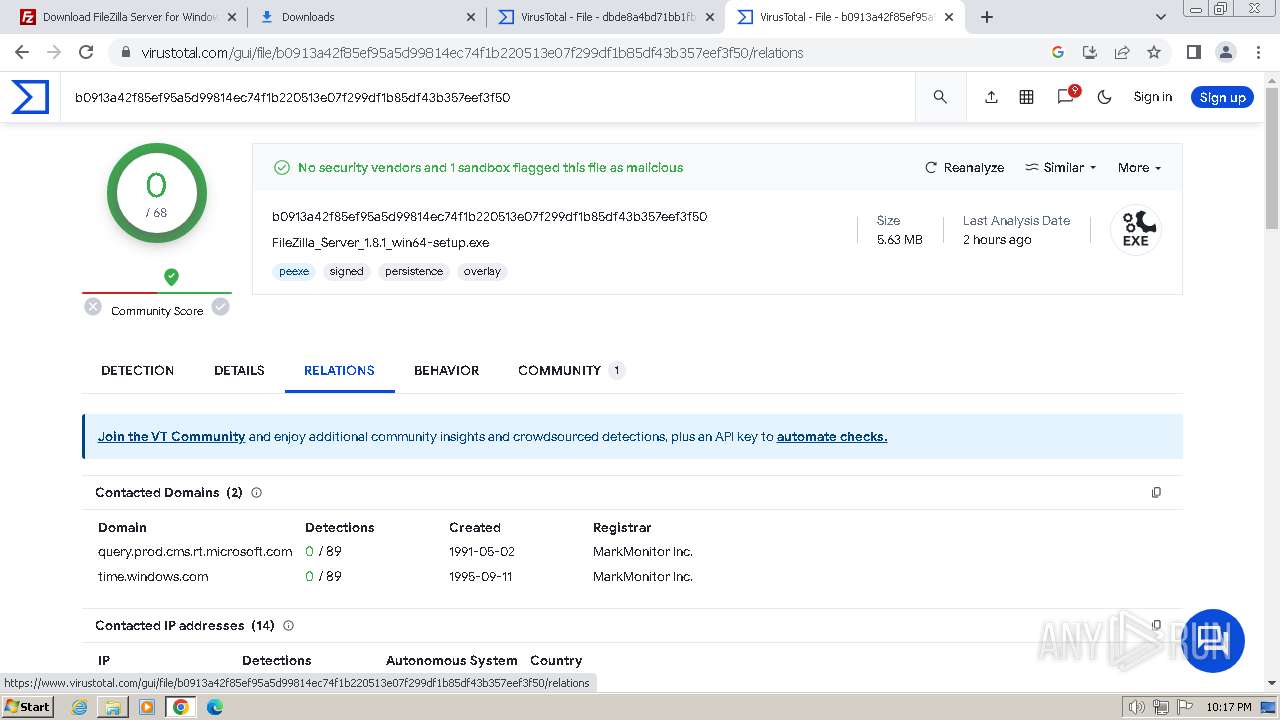Click the Google icon in address bar
Image resolution: width=1280 pixels, height=720 pixels.
point(1058,52)
